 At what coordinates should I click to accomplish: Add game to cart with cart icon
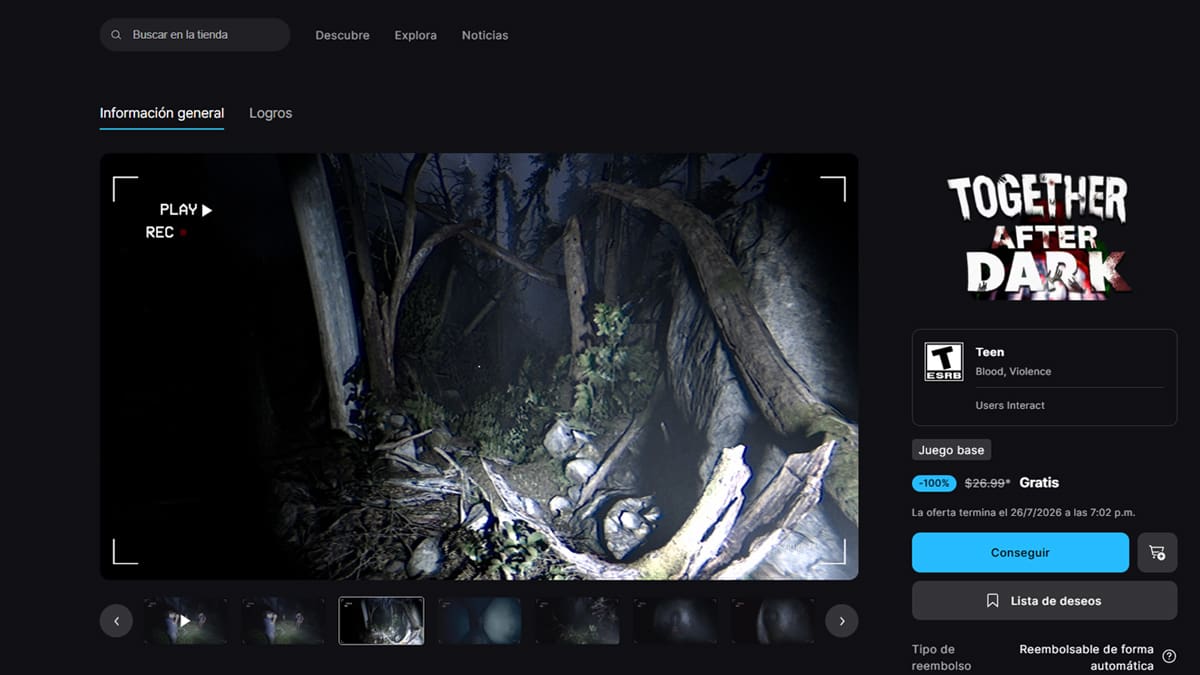[1157, 552]
